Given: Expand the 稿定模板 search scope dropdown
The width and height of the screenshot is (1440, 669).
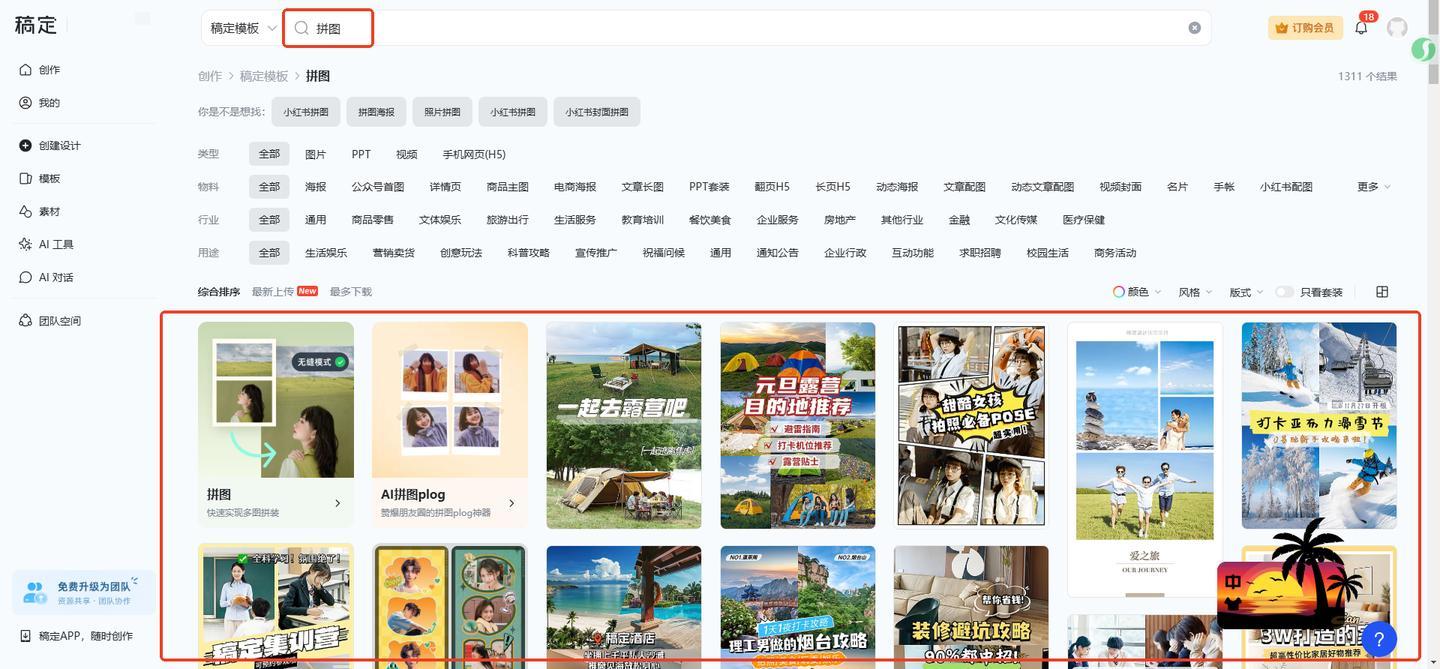Looking at the screenshot, I should point(242,28).
